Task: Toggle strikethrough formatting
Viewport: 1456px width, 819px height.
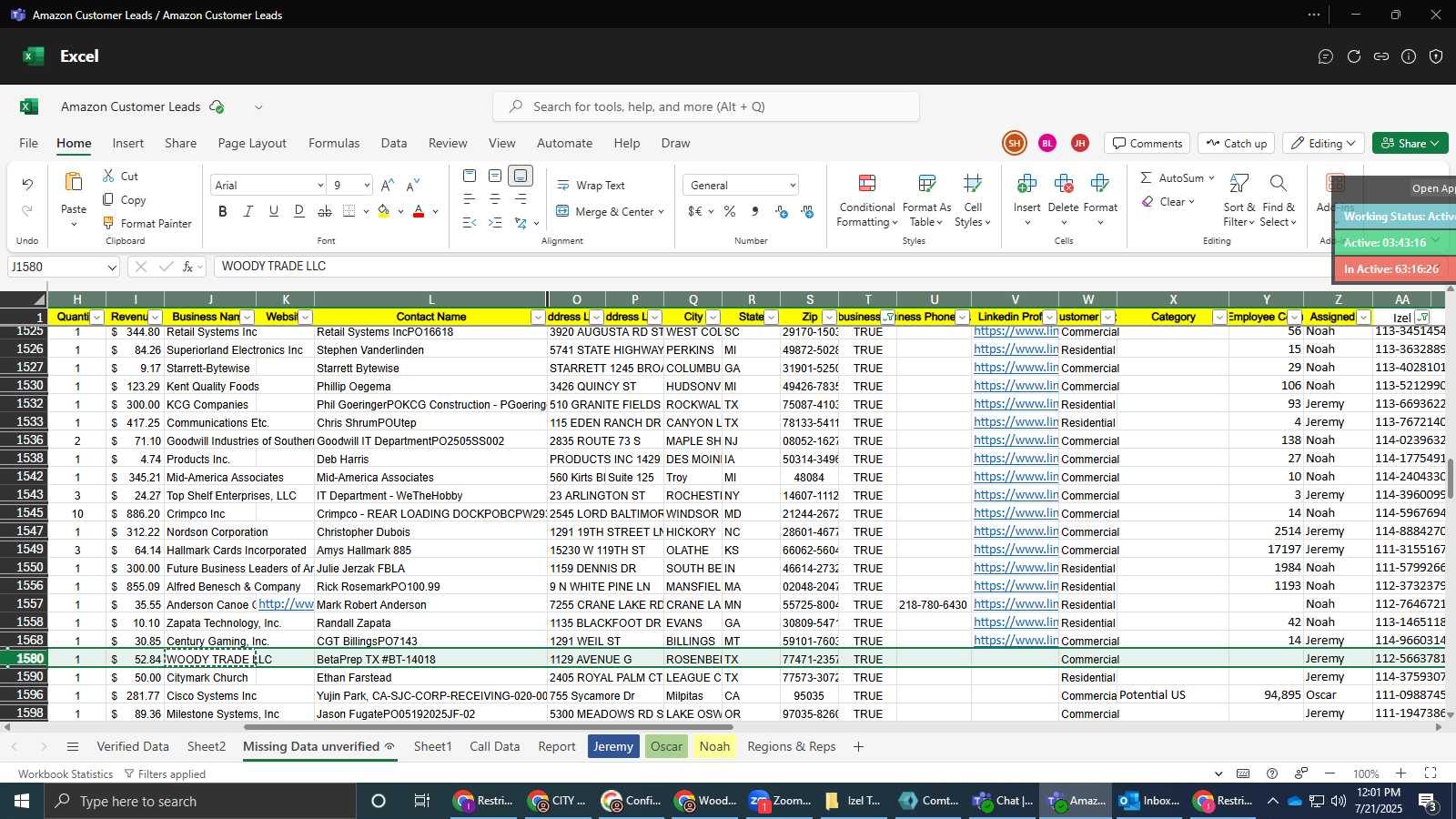Action: 325,211
